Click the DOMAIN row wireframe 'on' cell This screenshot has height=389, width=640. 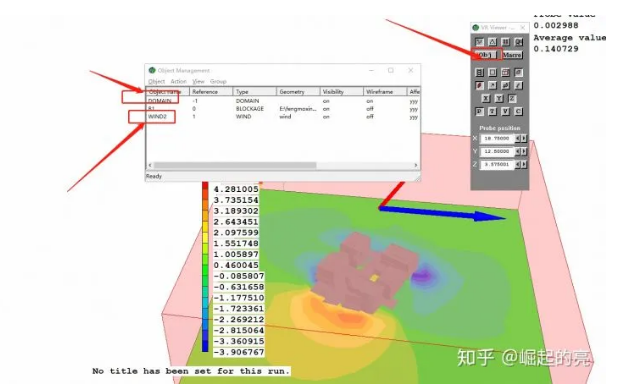[x=369, y=101]
